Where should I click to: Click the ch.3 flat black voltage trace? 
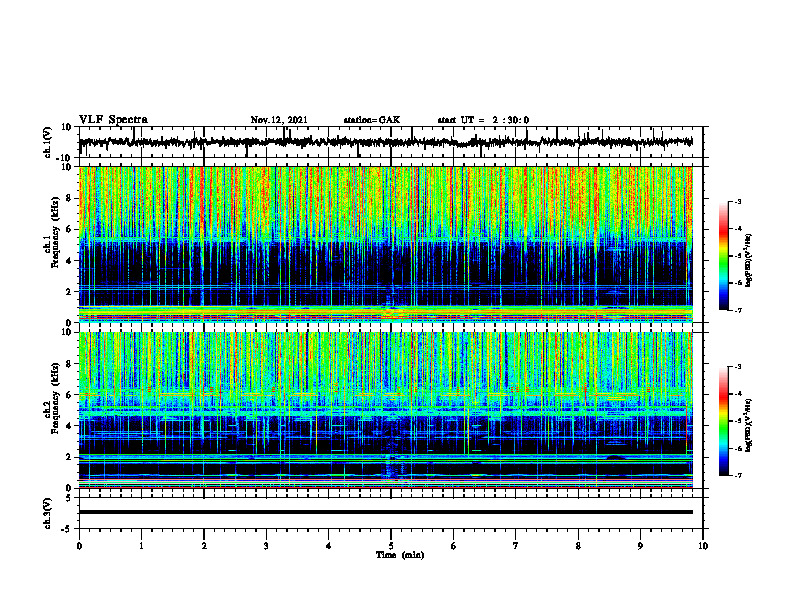[385, 512]
